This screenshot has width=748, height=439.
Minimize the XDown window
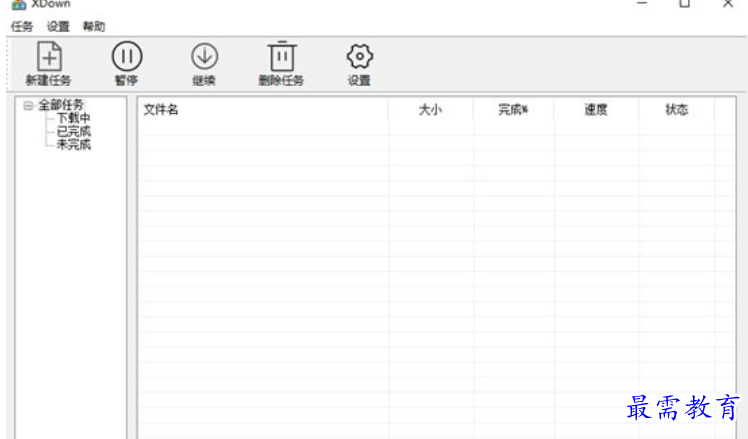[x=642, y=3]
